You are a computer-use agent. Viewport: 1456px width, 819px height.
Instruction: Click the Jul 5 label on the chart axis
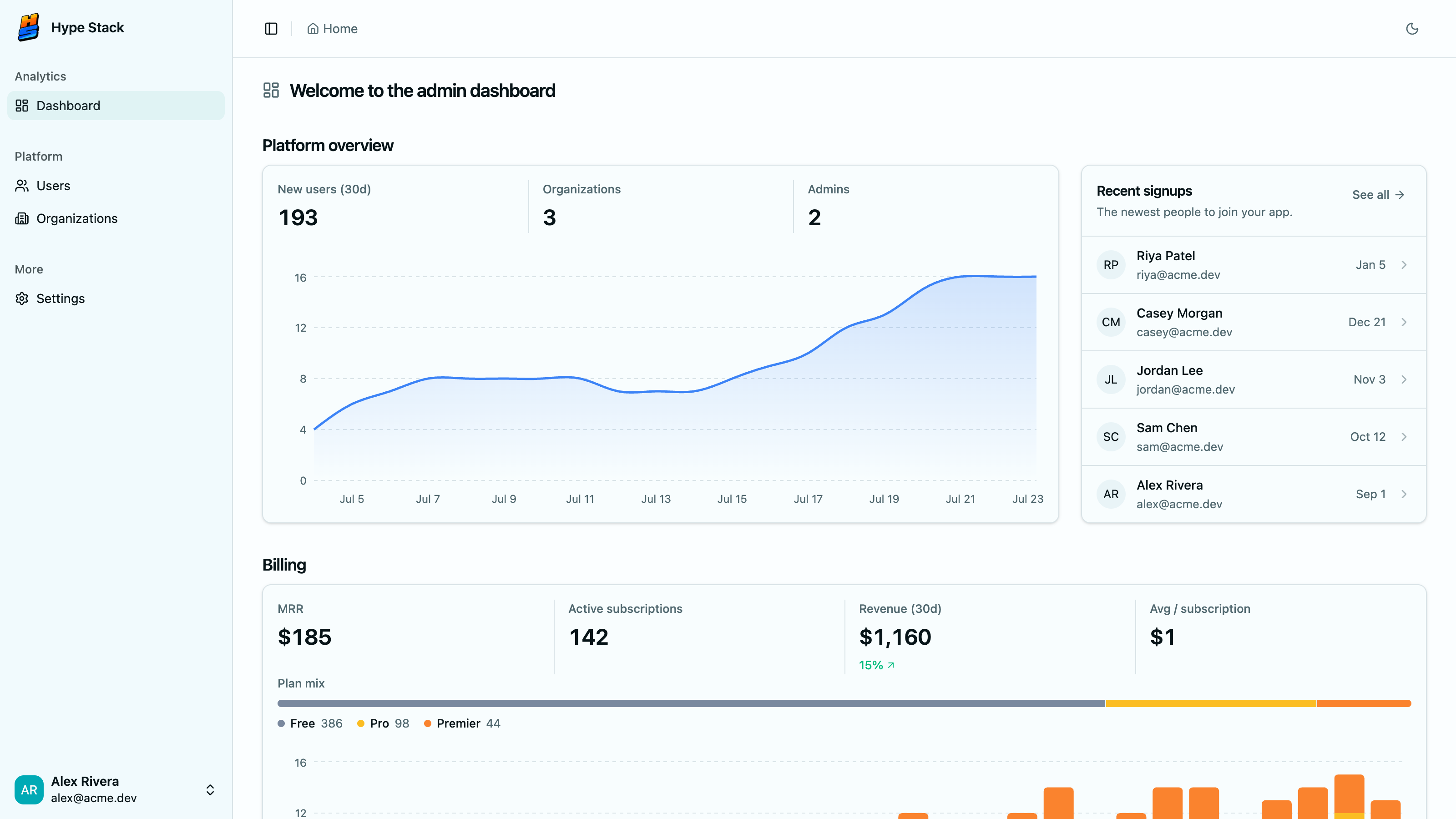[352, 499]
